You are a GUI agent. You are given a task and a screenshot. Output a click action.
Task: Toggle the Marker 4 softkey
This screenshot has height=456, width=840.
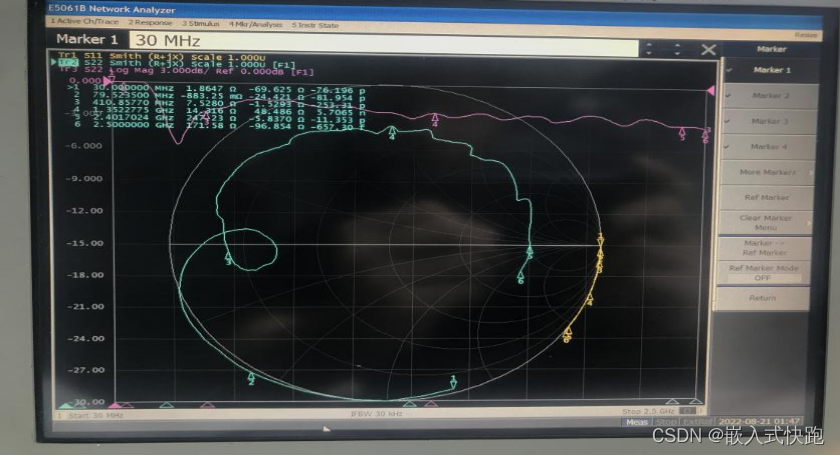(768, 146)
